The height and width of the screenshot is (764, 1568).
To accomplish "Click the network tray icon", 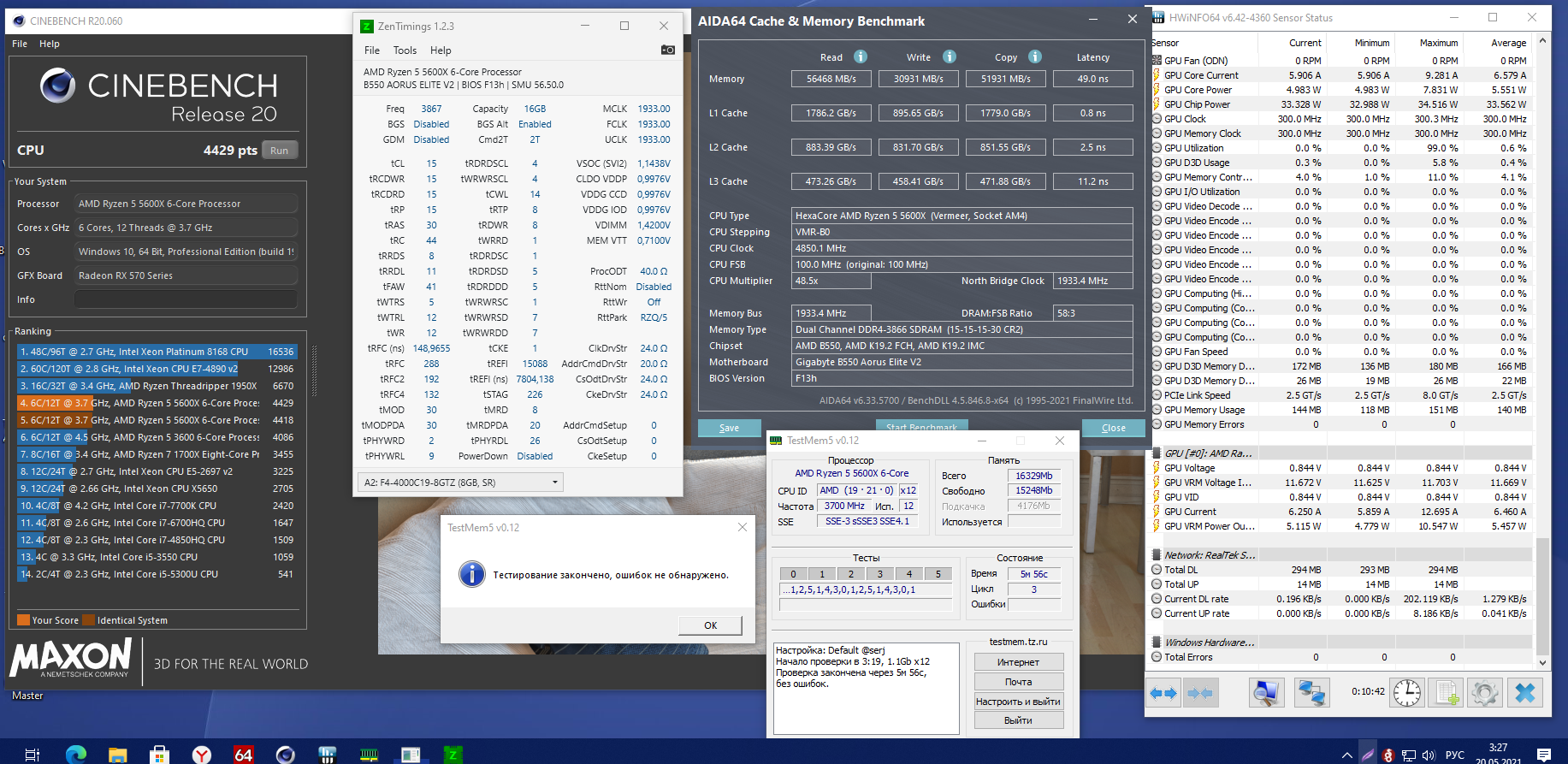I will [1408, 755].
